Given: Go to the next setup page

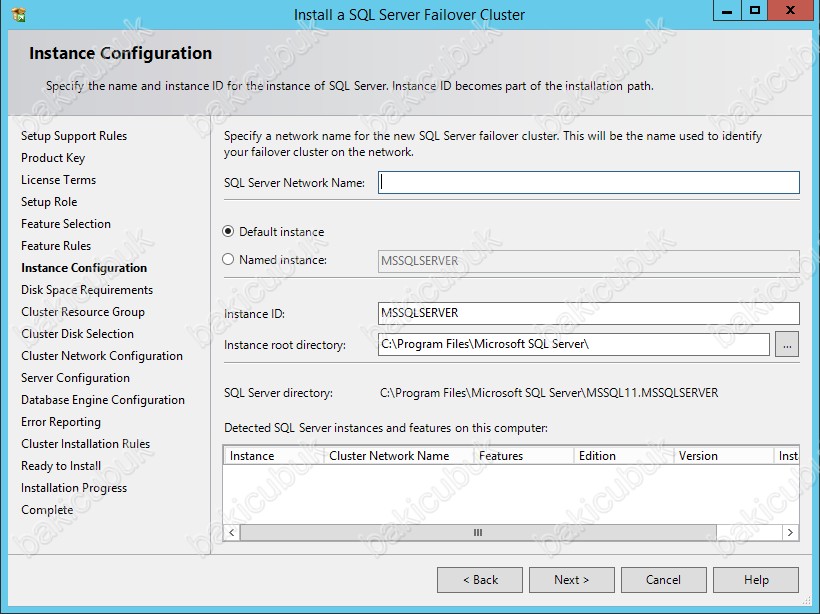Looking at the screenshot, I should (572, 580).
